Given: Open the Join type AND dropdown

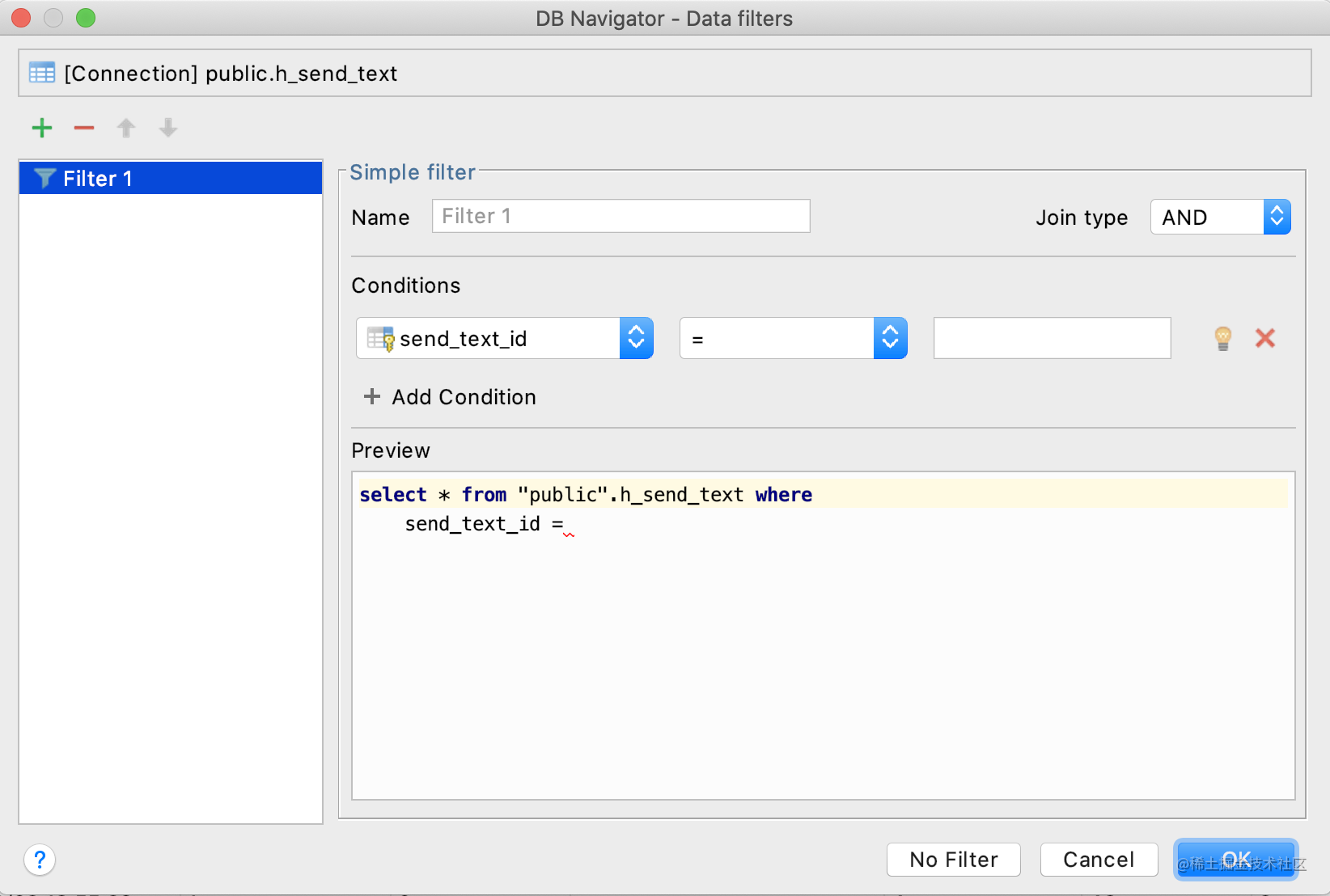Looking at the screenshot, I should coord(1220,217).
